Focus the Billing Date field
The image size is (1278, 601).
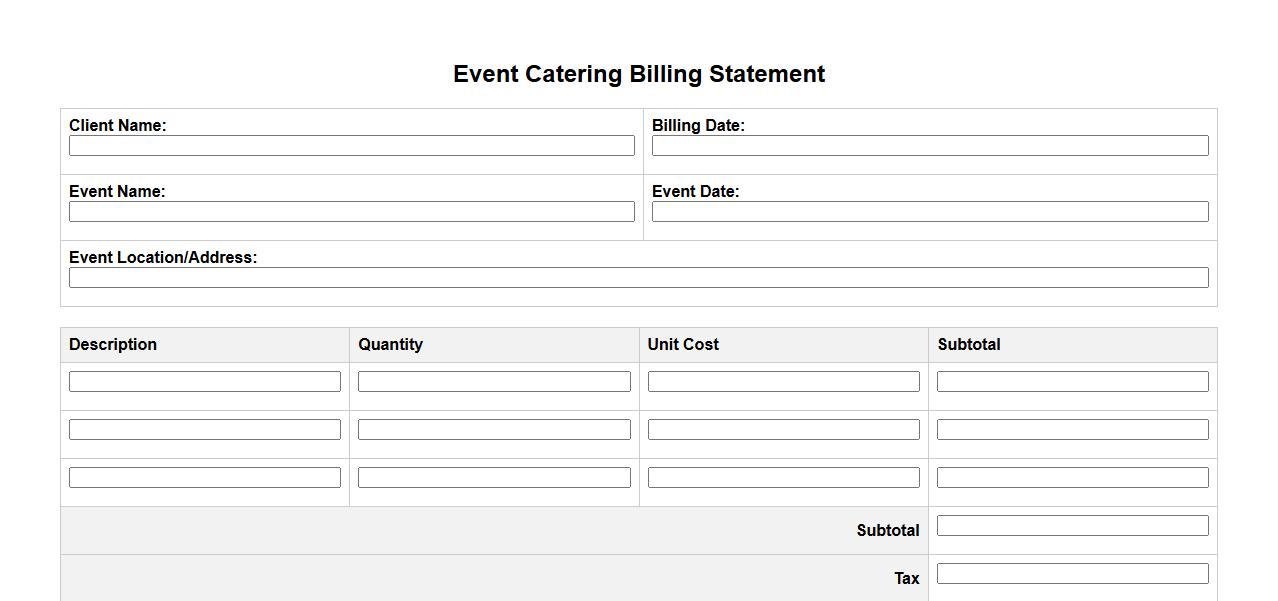(930, 146)
